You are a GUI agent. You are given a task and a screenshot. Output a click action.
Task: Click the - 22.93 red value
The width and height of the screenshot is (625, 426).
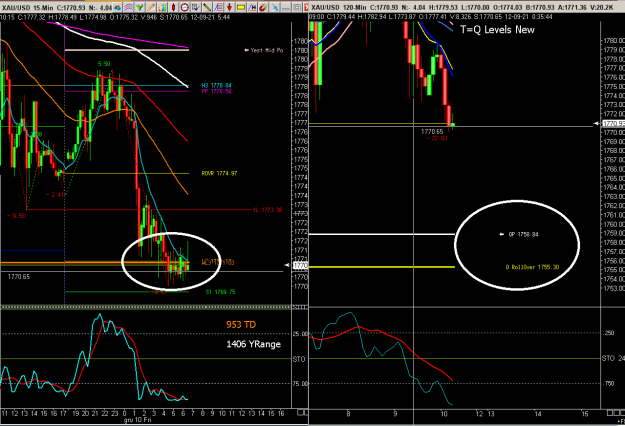(437, 138)
